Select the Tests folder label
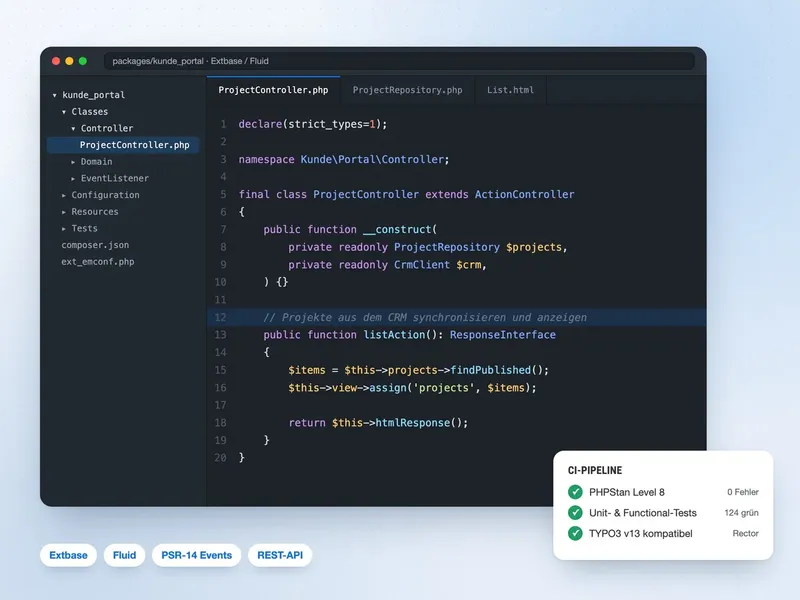The image size is (800, 600). (x=84, y=229)
